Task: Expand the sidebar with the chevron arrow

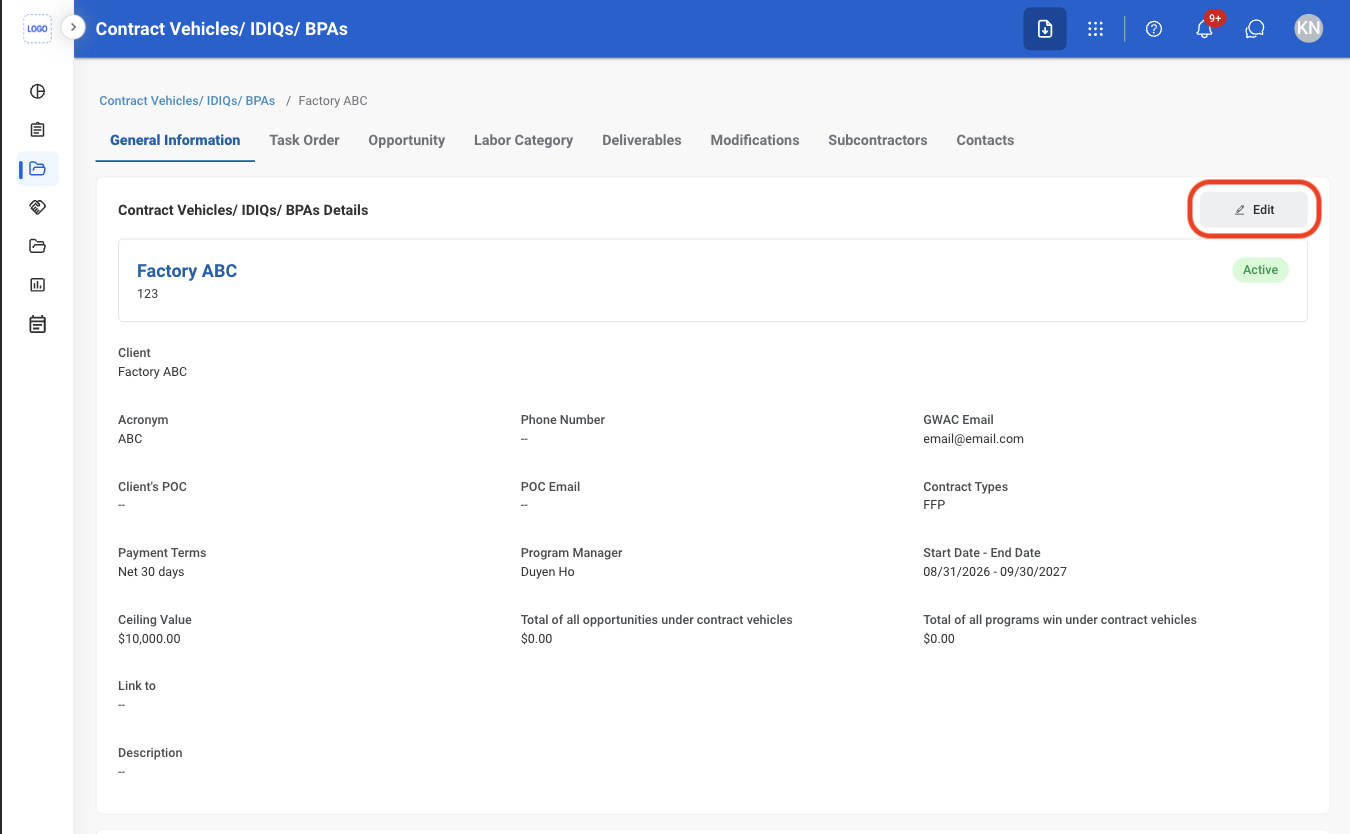Action: 73,27
